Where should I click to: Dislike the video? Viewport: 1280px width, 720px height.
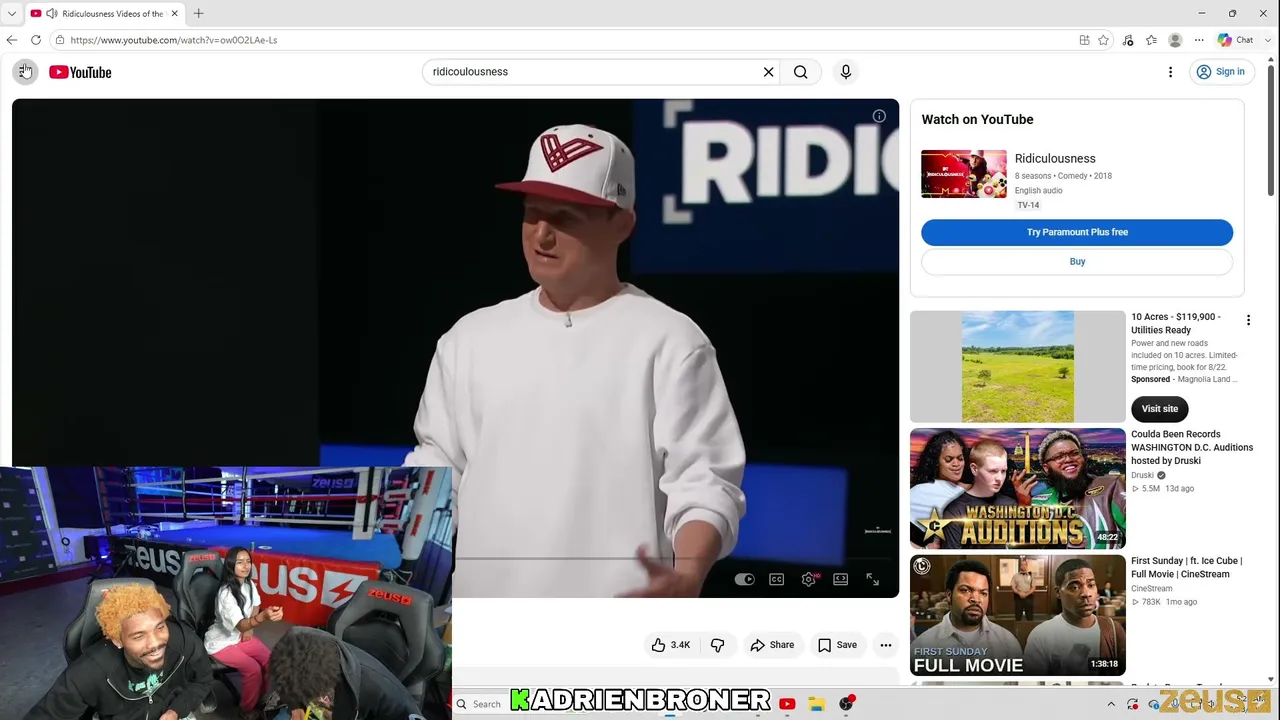click(x=717, y=645)
